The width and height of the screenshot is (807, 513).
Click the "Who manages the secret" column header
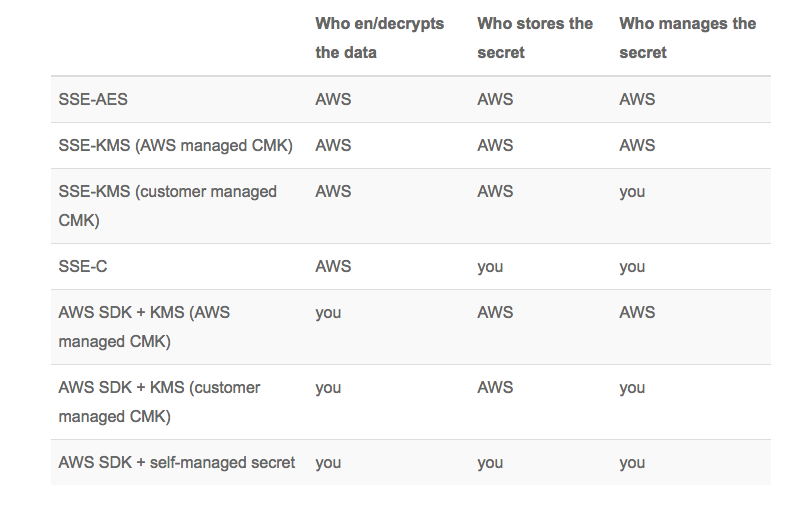[687, 37]
